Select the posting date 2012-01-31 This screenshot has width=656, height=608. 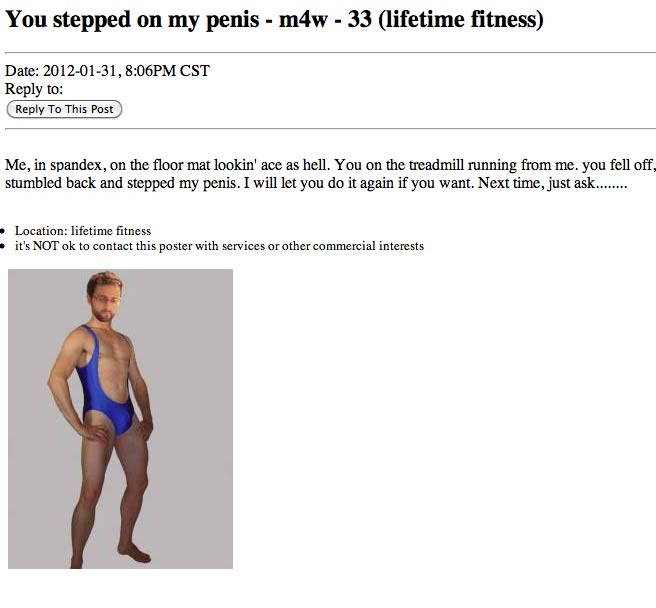(86, 71)
